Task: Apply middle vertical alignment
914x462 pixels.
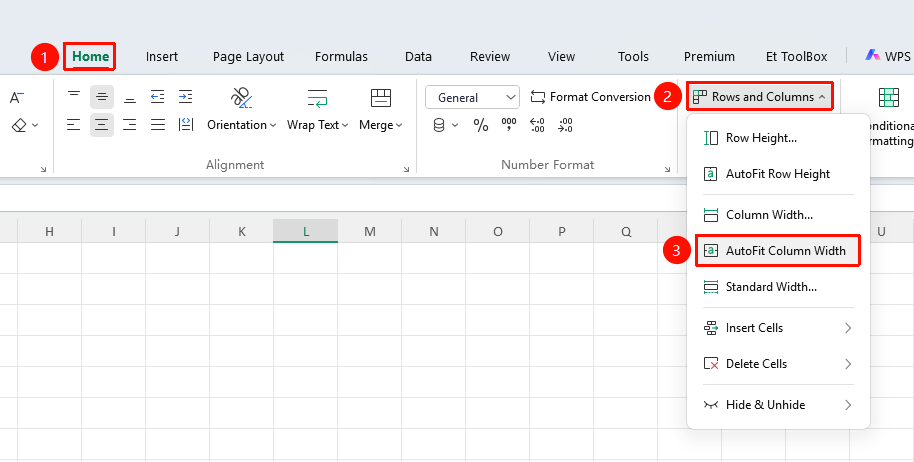Action: pyautogui.click(x=101, y=97)
